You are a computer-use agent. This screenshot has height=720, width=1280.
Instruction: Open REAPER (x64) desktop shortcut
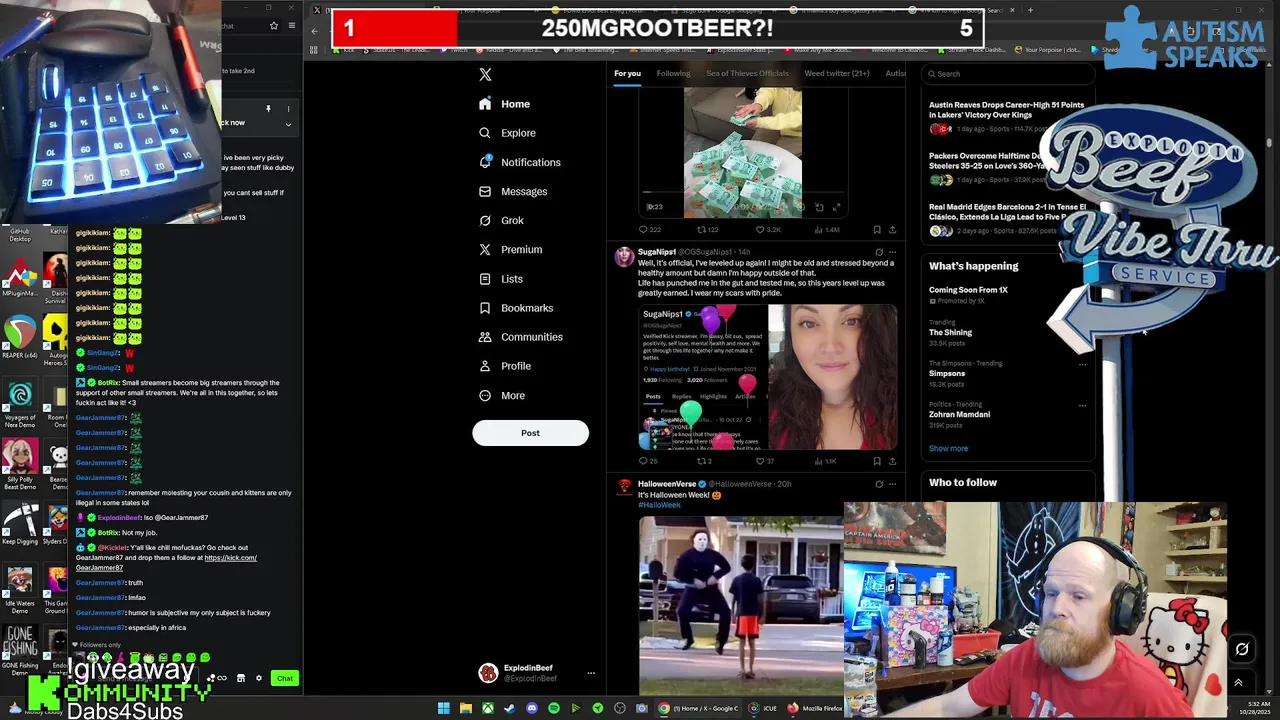(x=20, y=336)
